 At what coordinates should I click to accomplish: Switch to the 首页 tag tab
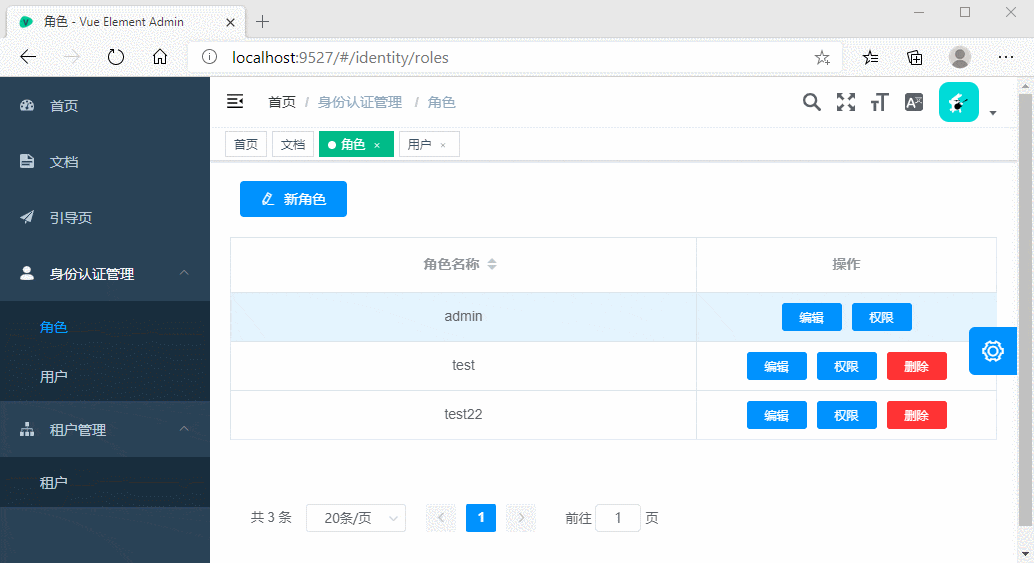[x=246, y=144]
